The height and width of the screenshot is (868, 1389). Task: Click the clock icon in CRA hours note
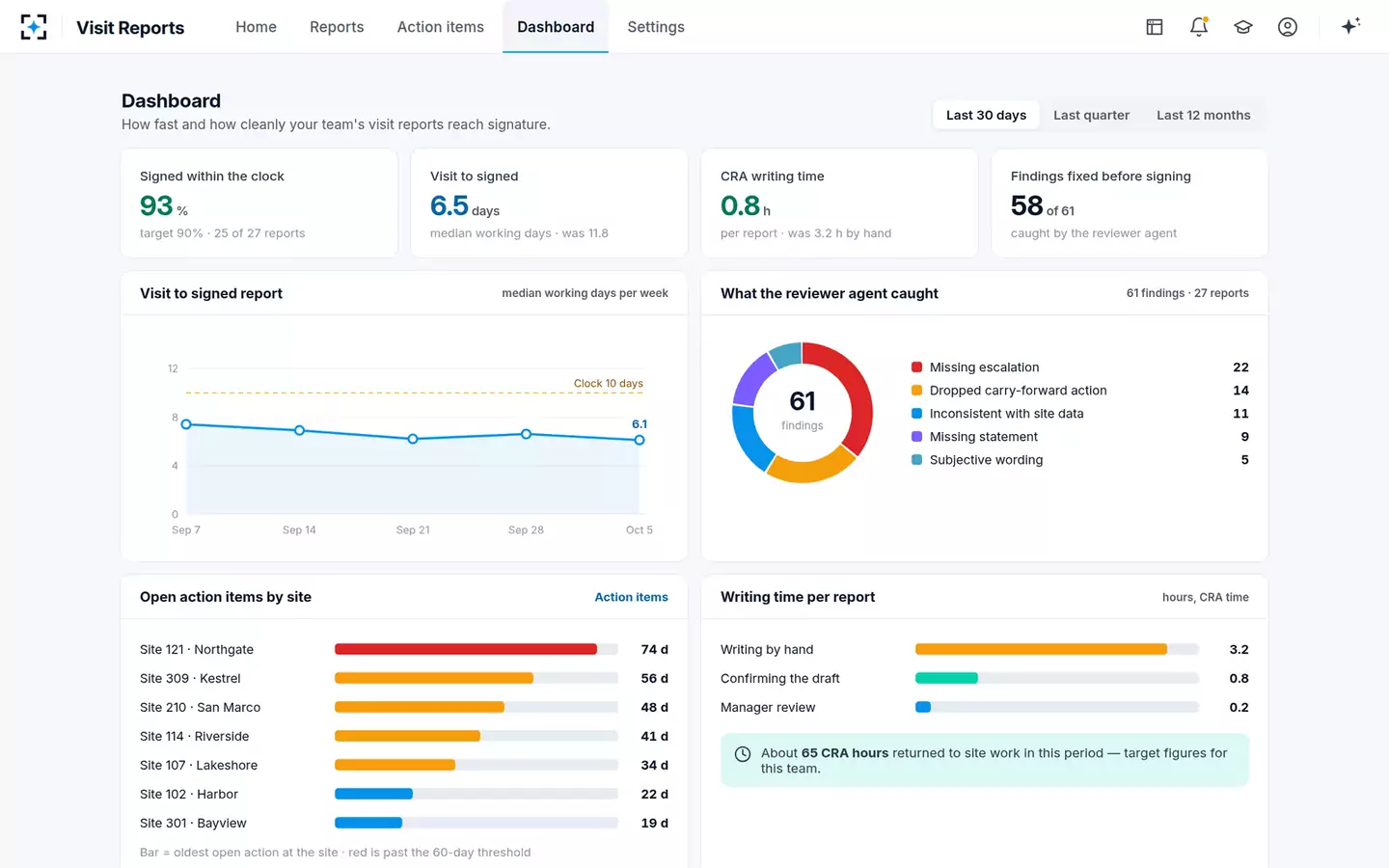743,754
